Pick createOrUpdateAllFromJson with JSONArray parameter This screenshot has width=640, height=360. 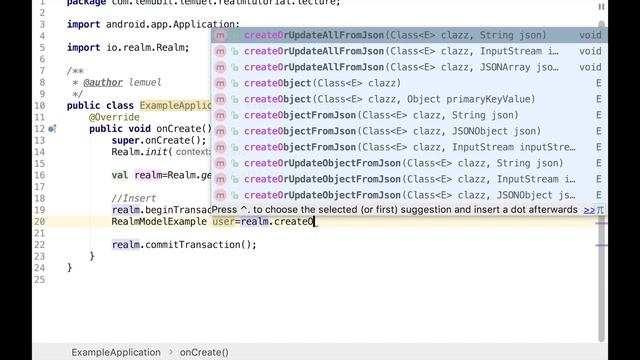pyautogui.click(x=409, y=67)
